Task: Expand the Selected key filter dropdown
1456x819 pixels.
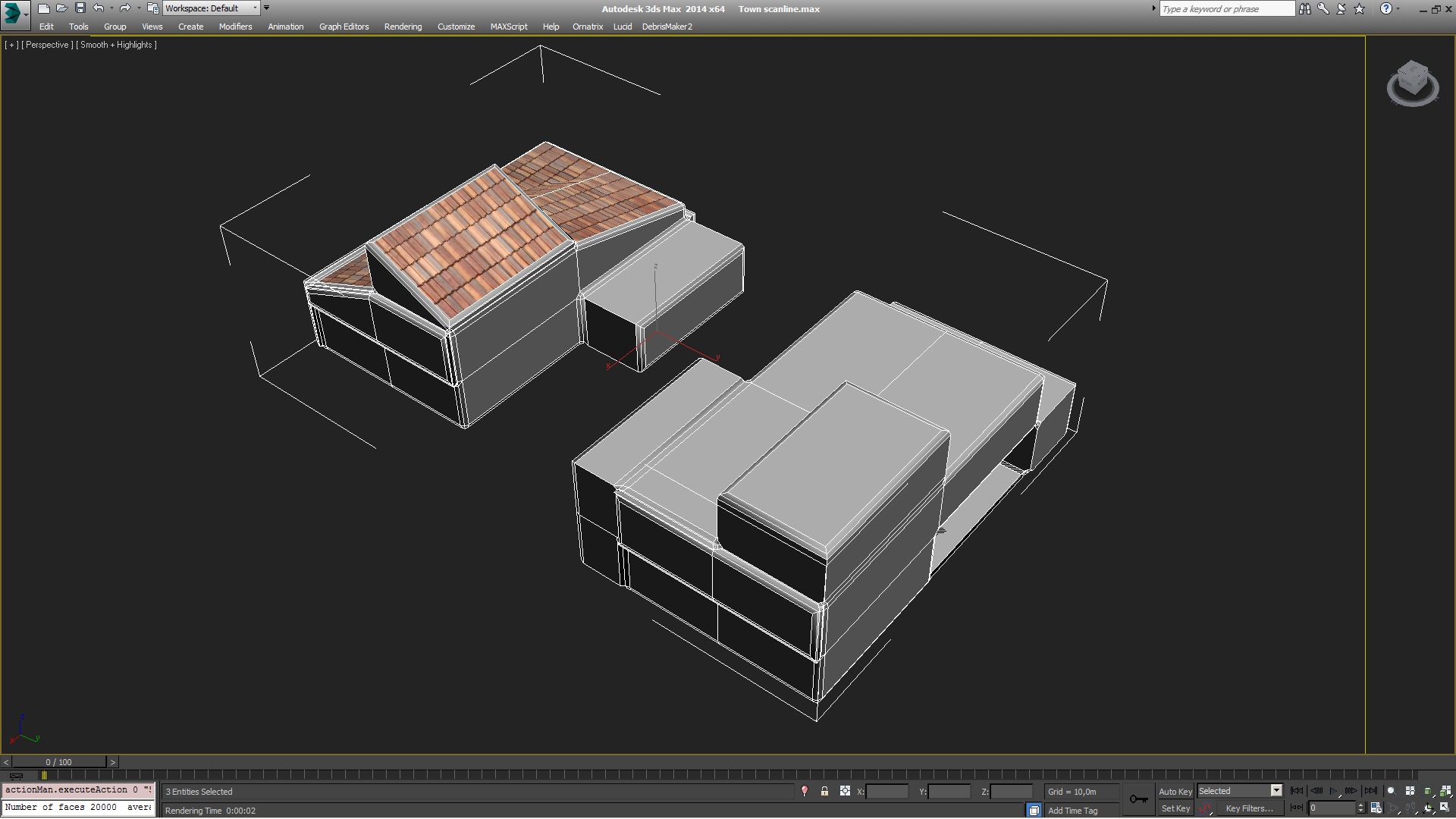Action: point(1276,791)
